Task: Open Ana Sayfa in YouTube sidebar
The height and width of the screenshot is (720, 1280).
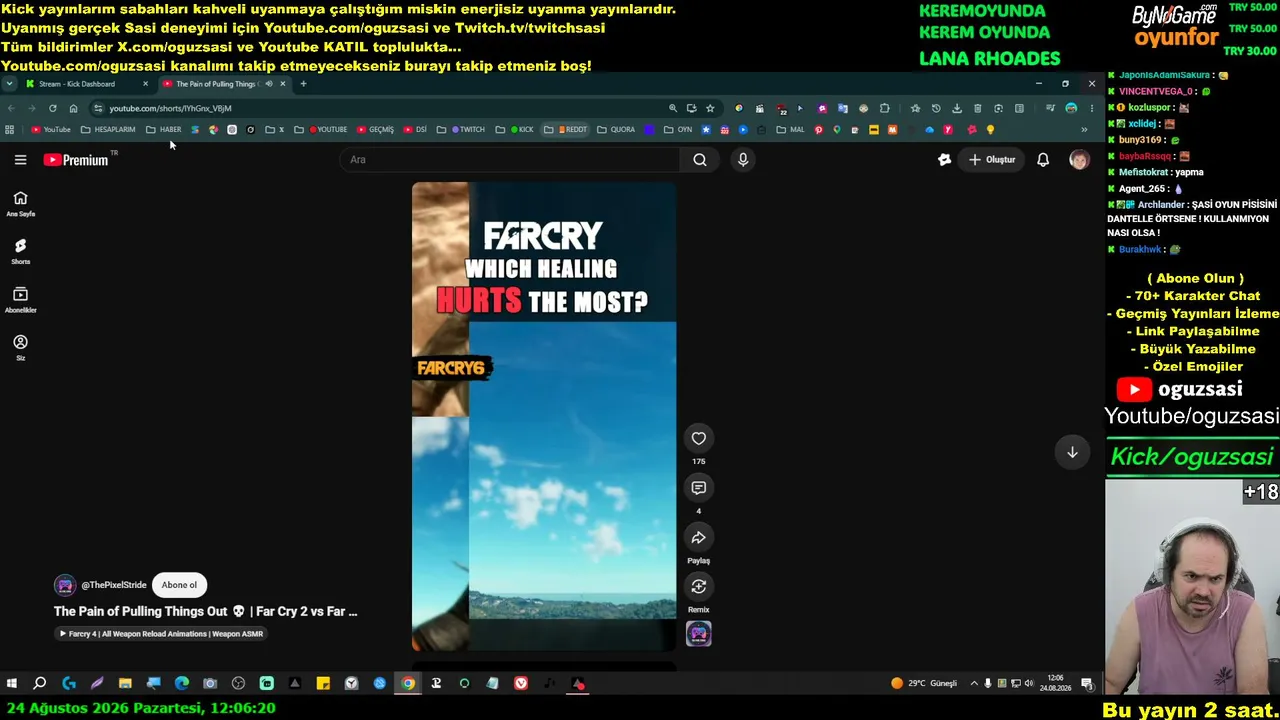Action: click(20, 203)
